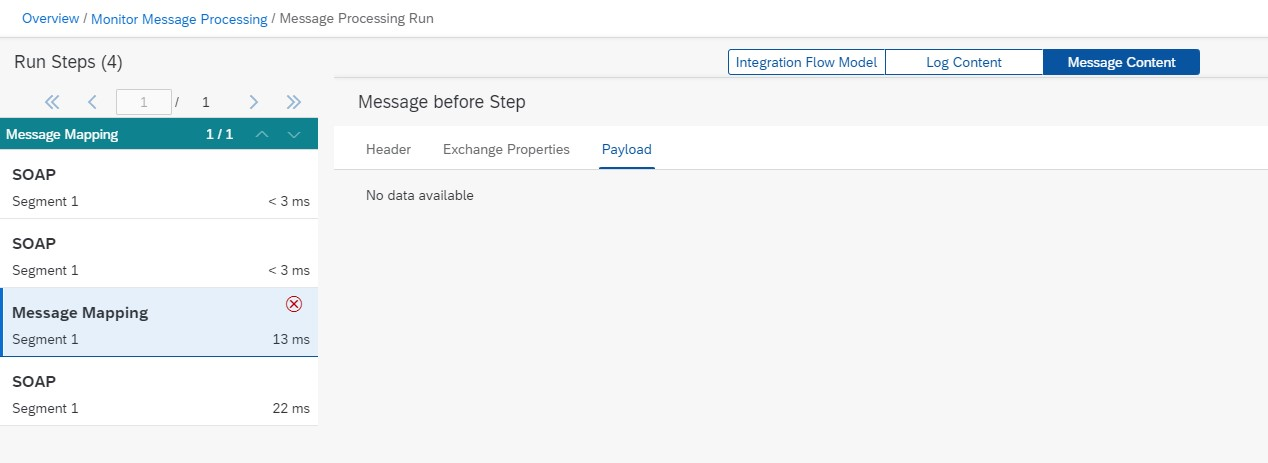This screenshot has width=1268, height=463.
Task: Open the Header tab
Action: pos(388,149)
